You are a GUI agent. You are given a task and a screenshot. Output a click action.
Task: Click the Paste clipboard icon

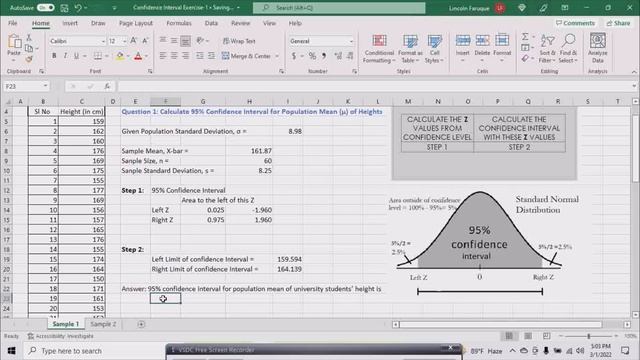[x=14, y=42]
